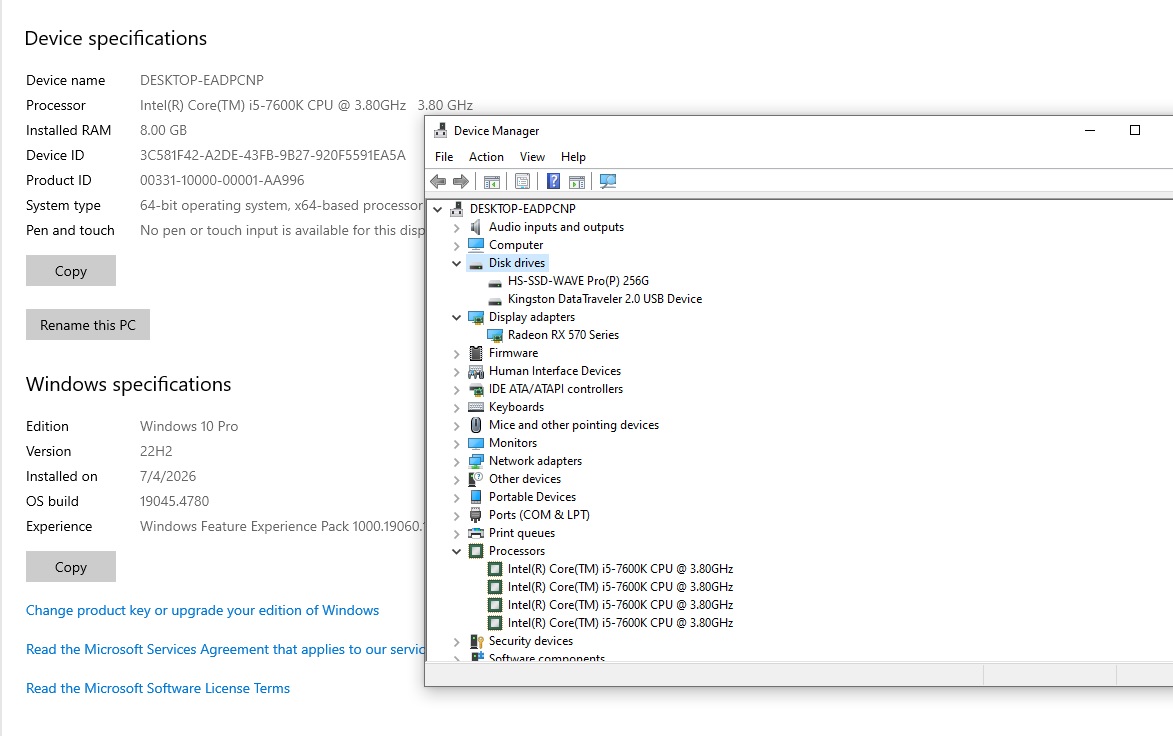Screen dimensions: 1173x736
Task: Click the Audio inputs and outputs speaker icon
Action: coord(476,227)
